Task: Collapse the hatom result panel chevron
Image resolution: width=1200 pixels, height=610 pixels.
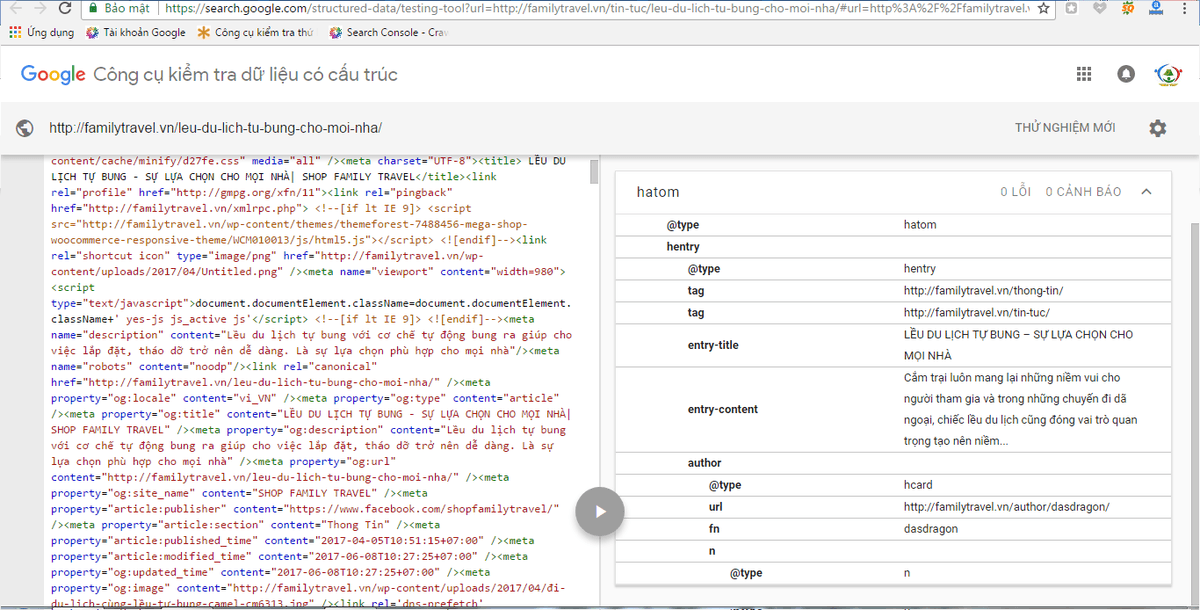Action: pyautogui.click(x=1146, y=192)
